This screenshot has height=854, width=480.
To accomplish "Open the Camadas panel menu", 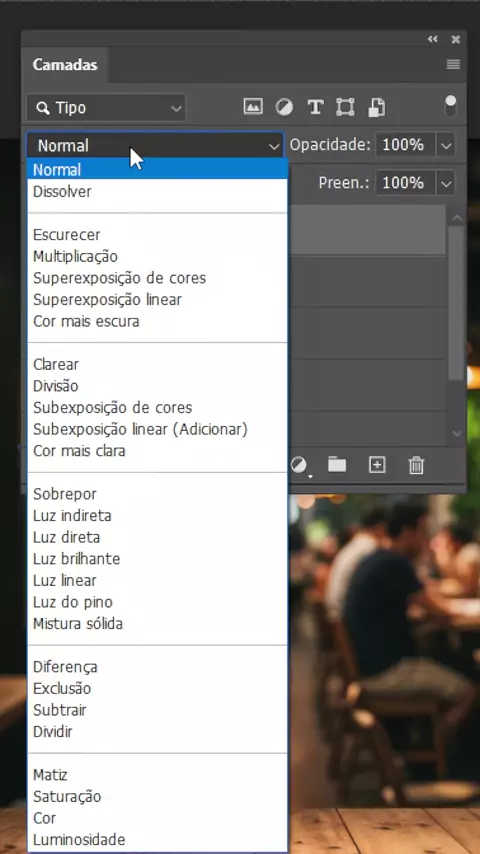I will coord(453,64).
